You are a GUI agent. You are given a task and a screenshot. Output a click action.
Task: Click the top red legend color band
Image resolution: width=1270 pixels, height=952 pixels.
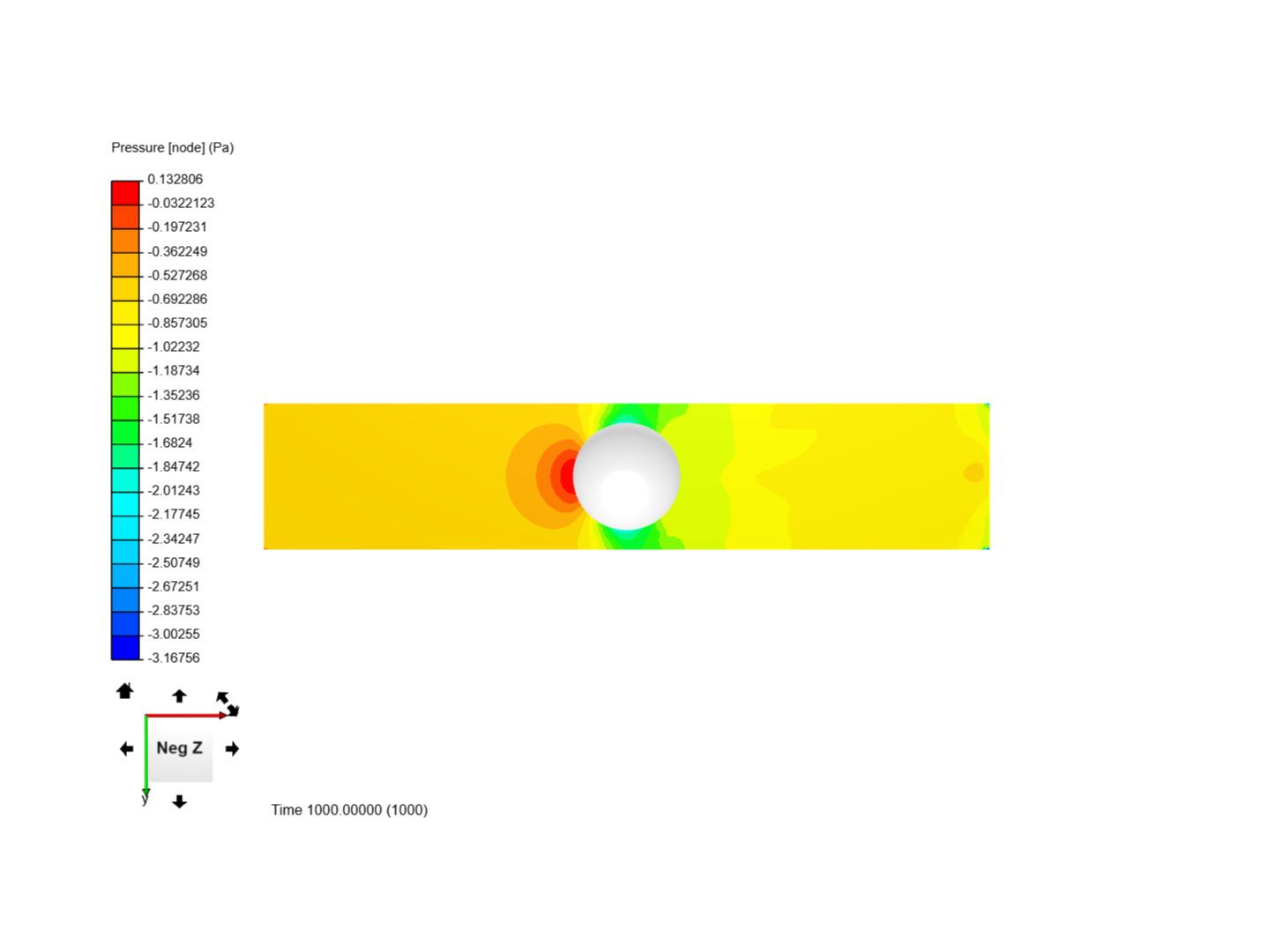(x=125, y=193)
